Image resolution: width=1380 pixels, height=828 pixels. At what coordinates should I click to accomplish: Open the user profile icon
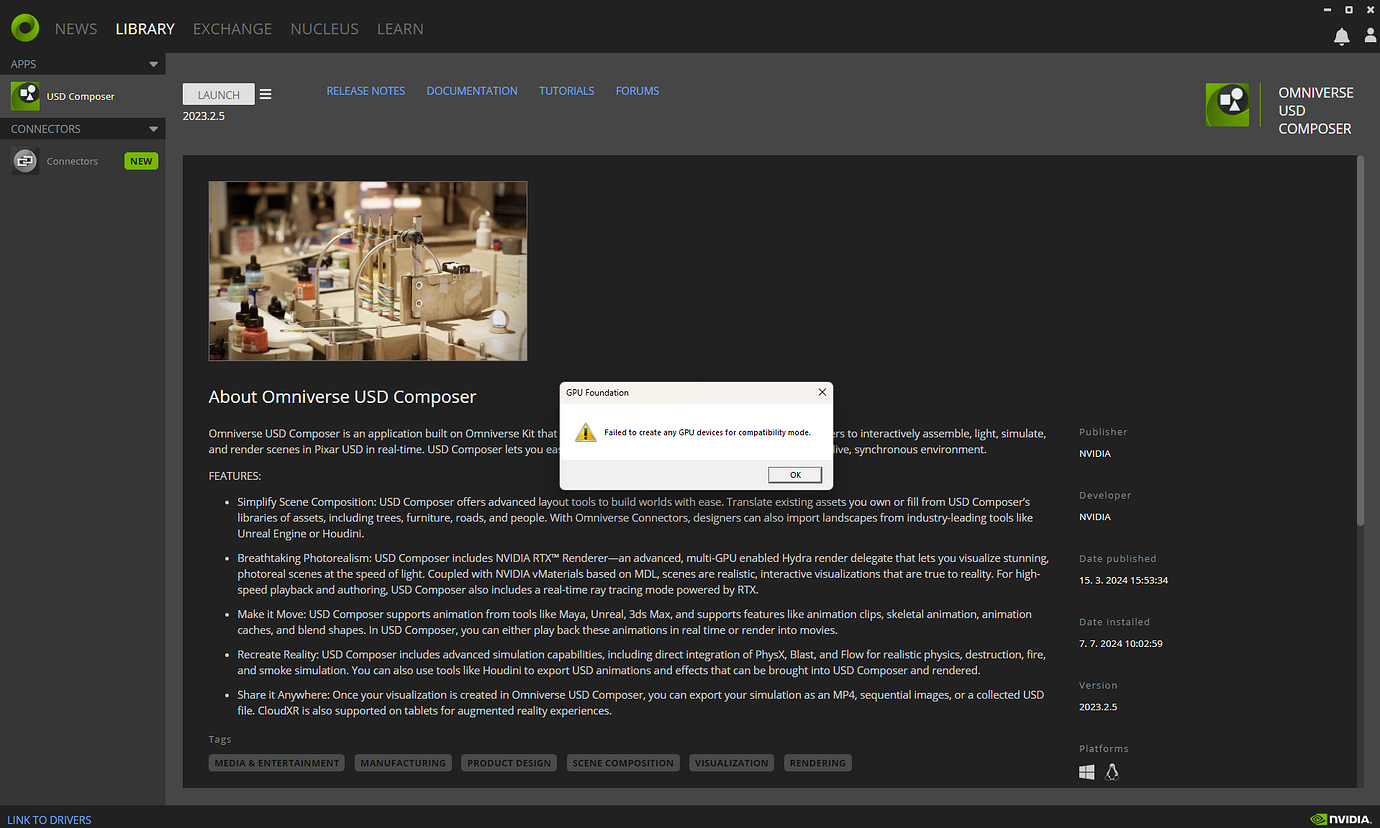point(1370,35)
